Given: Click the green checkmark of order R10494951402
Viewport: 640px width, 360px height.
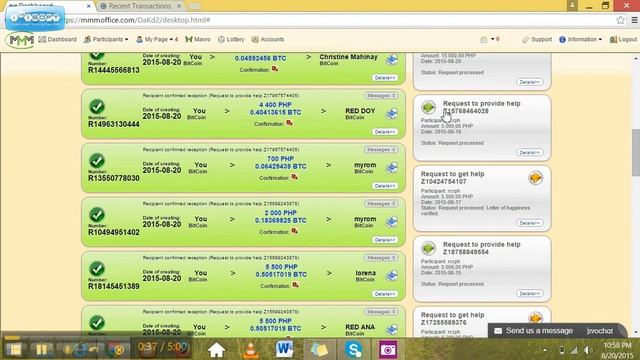Looking at the screenshot, I should [97, 215].
